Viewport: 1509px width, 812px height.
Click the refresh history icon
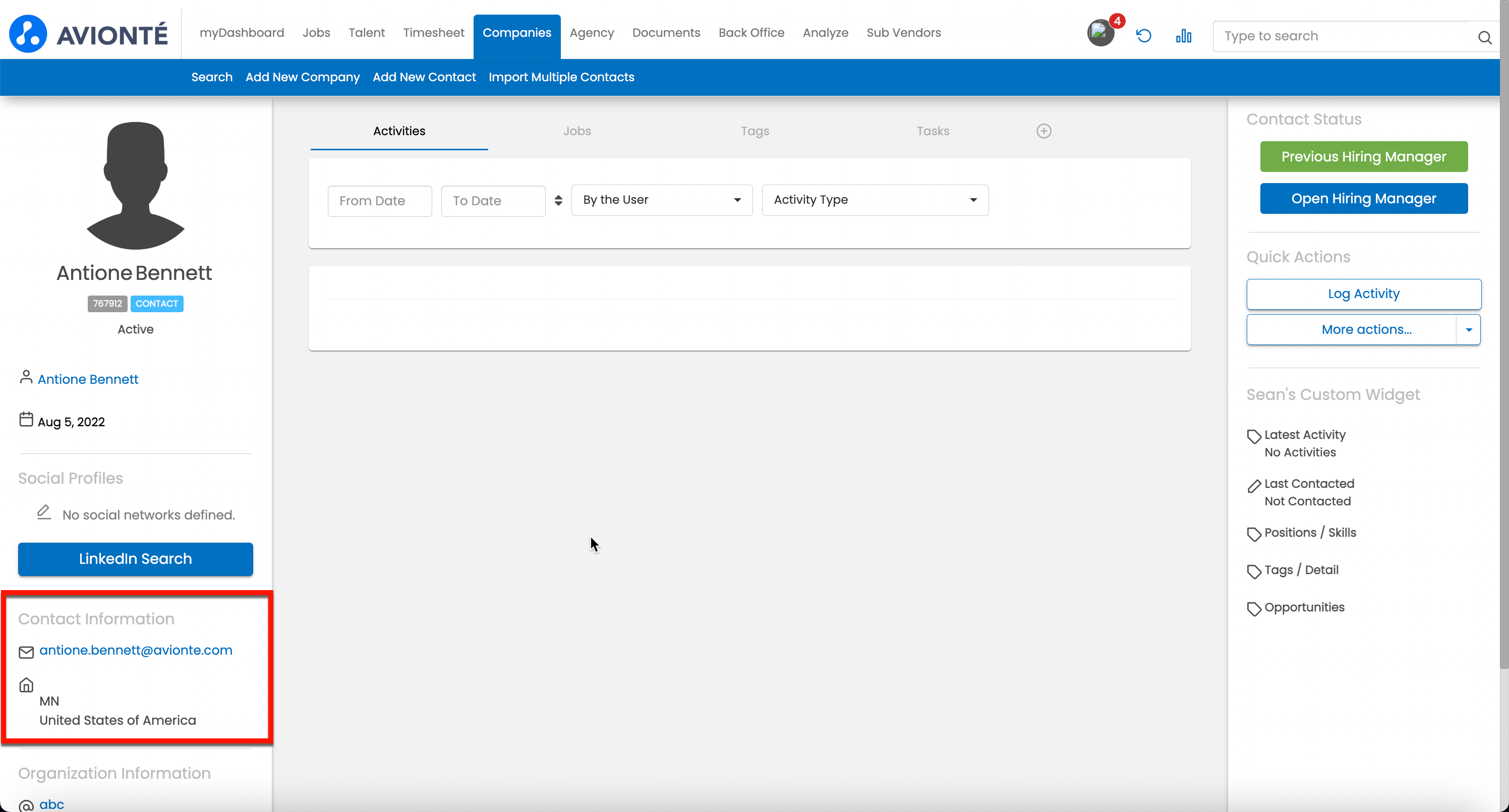coord(1143,36)
